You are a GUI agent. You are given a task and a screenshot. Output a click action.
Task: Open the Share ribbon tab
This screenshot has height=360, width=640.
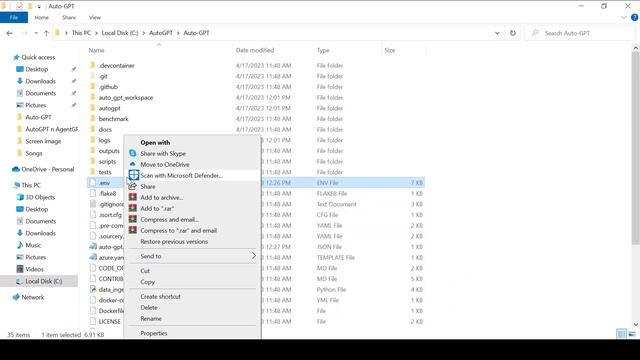tap(69, 18)
